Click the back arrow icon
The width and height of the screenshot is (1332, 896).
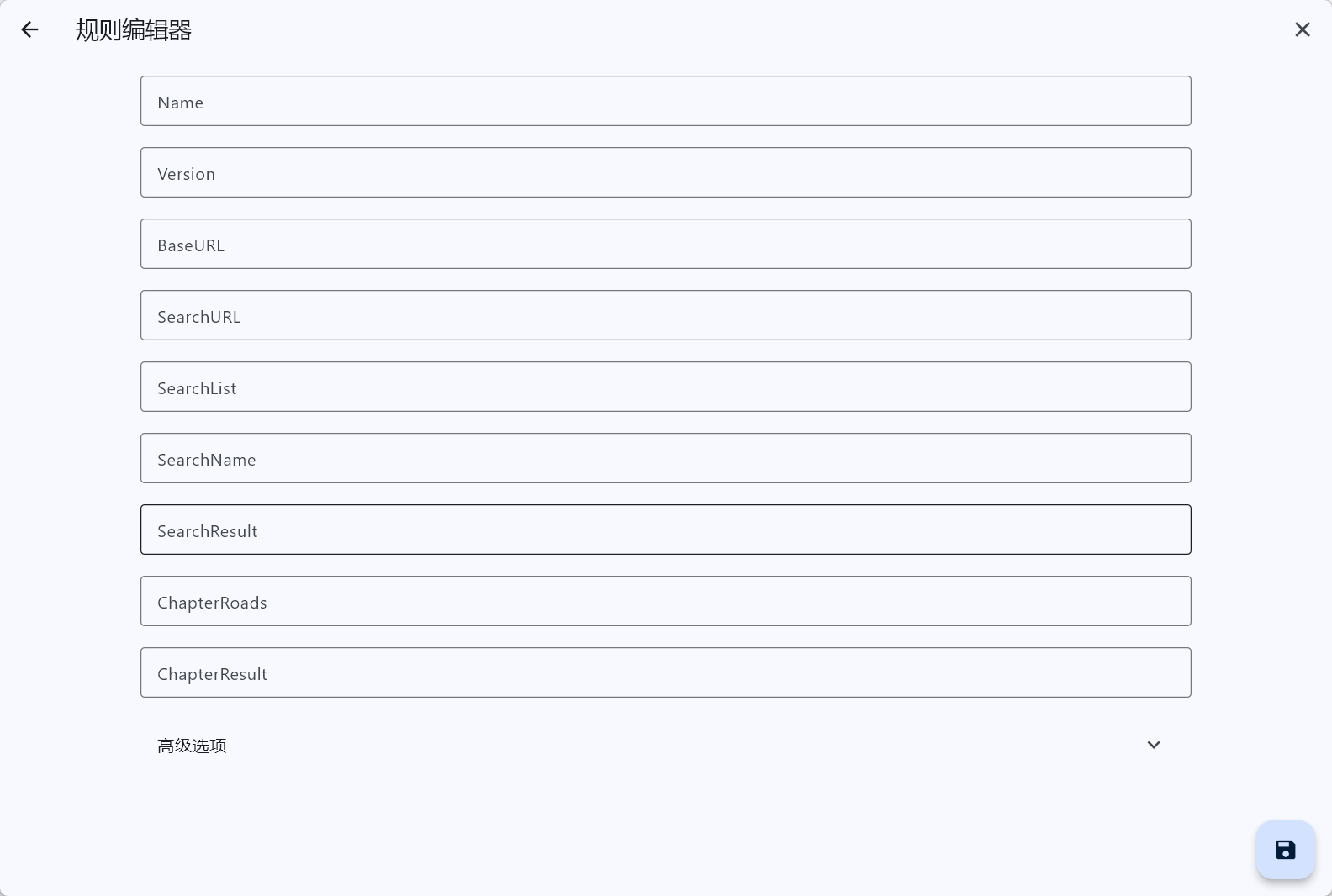tap(29, 30)
